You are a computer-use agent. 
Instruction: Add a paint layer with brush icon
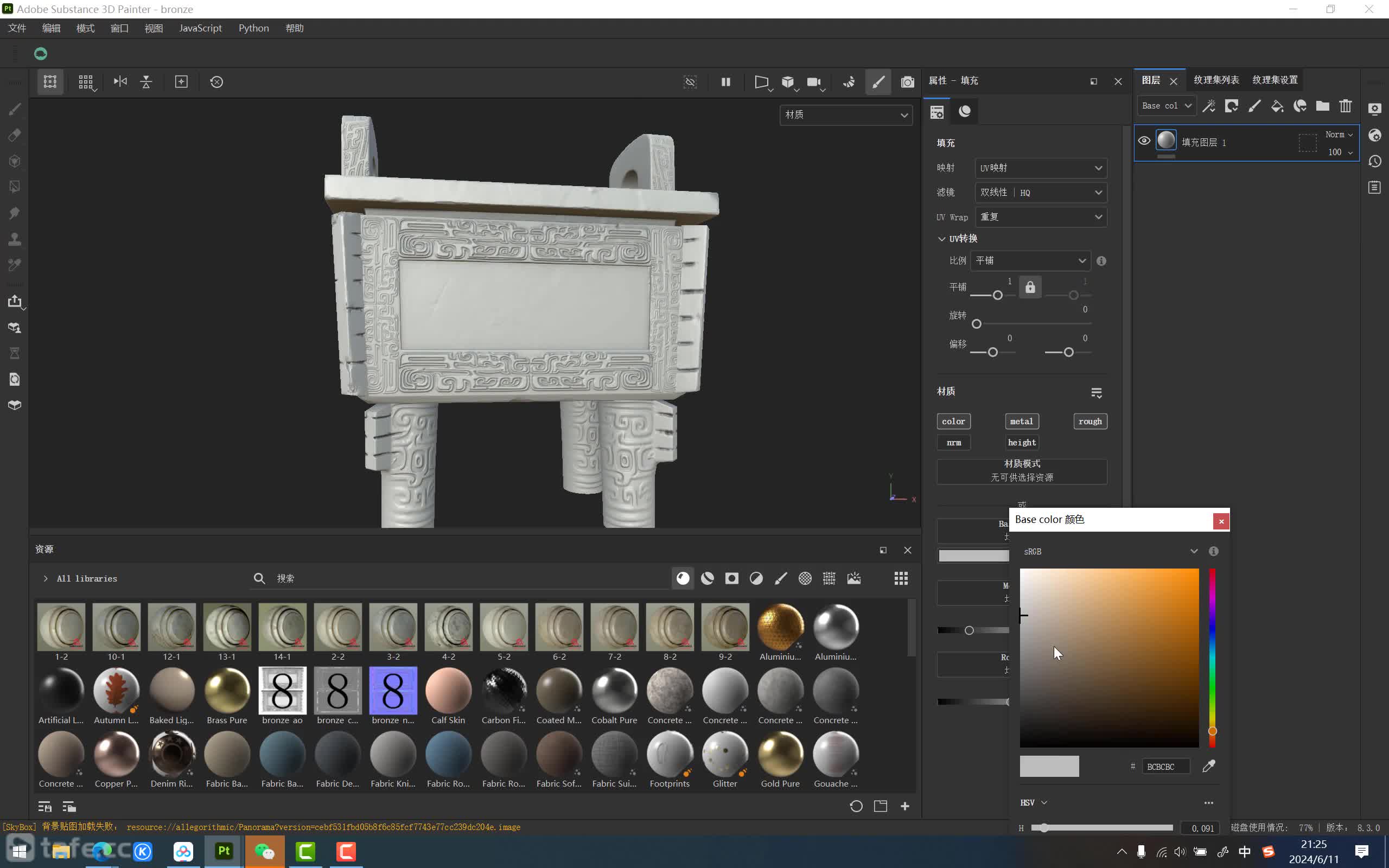(1254, 106)
